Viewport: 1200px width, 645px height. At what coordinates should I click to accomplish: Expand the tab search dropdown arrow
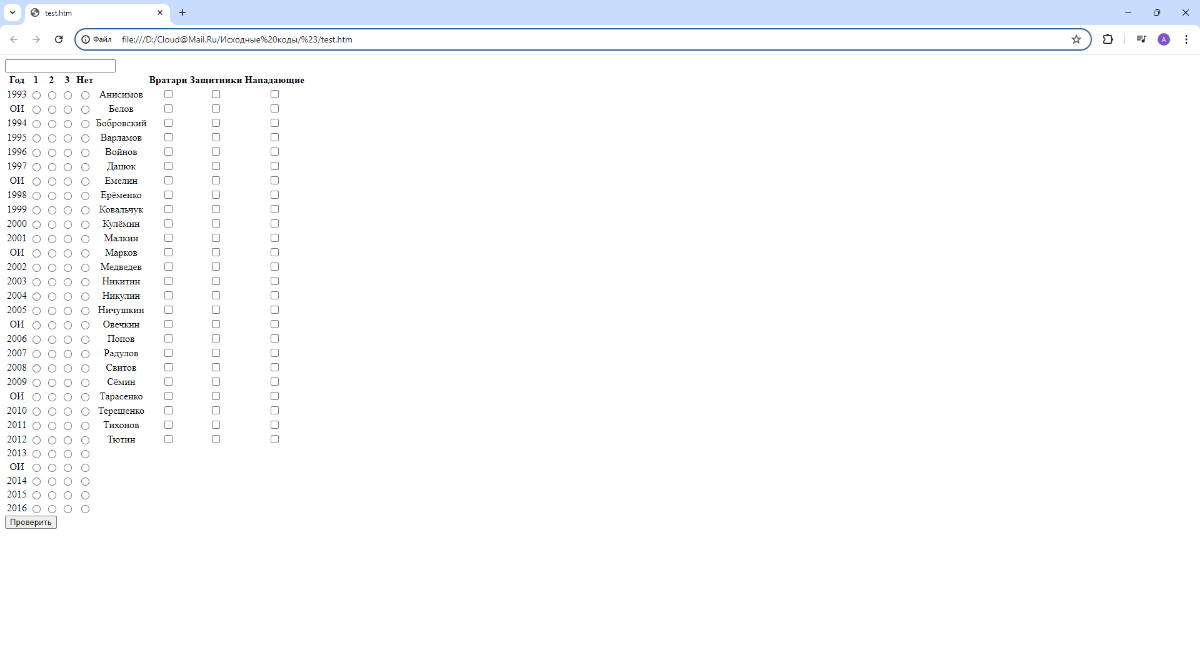(12, 12)
